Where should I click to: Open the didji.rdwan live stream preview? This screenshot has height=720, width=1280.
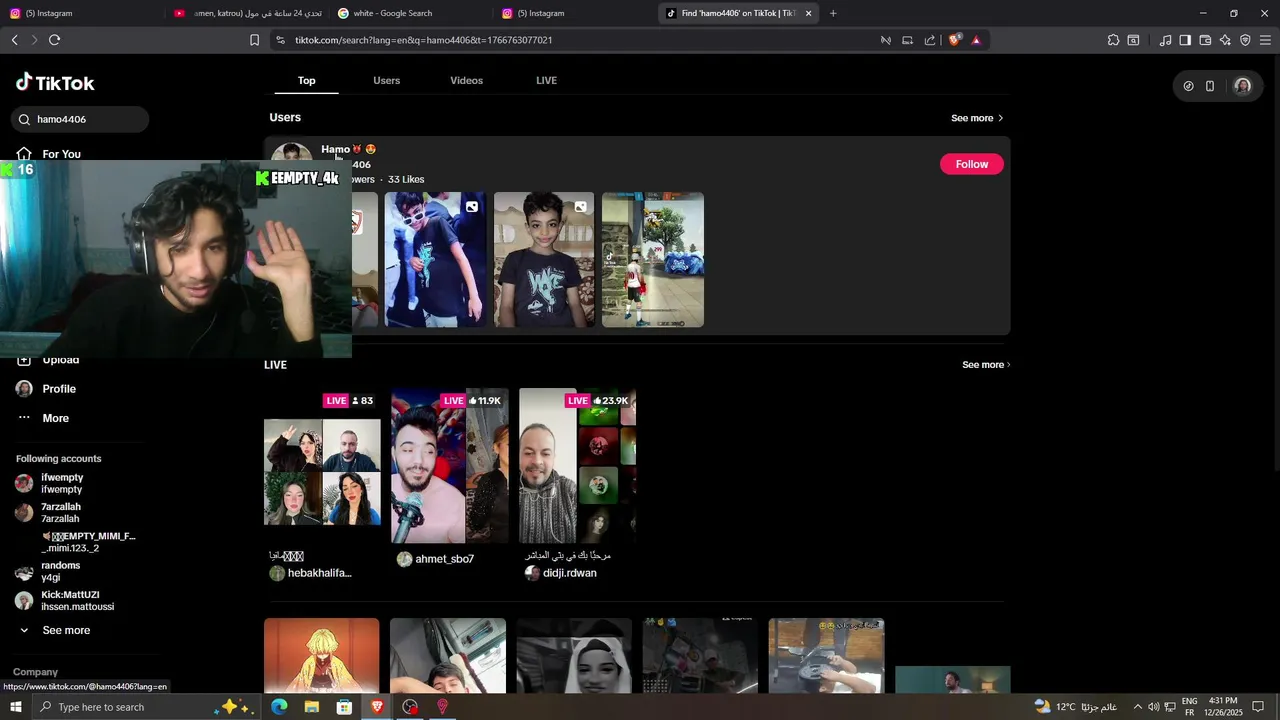(x=577, y=465)
